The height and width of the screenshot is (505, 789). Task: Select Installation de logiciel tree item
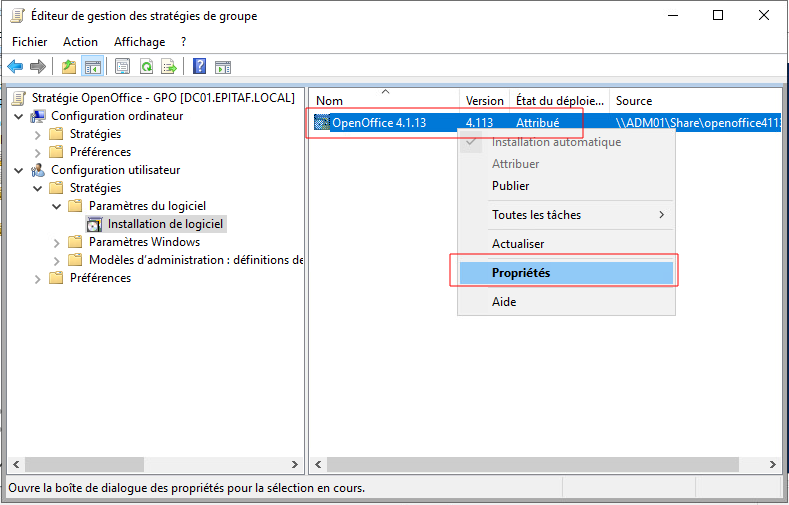pos(165,224)
